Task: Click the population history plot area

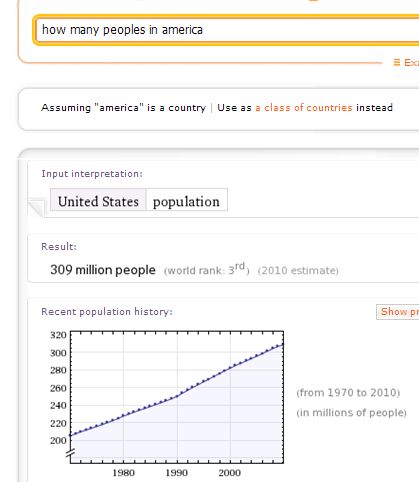Action: tap(177, 397)
